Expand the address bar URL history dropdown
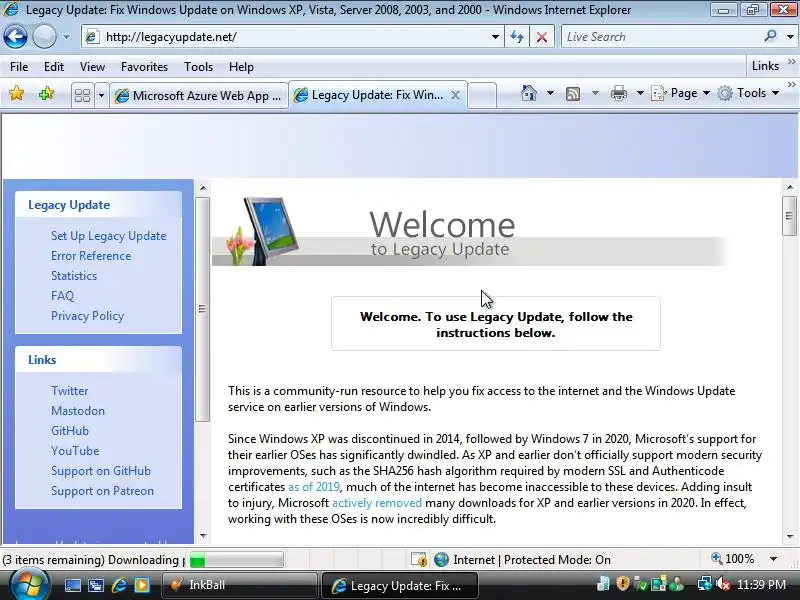The image size is (800, 600). [495, 37]
